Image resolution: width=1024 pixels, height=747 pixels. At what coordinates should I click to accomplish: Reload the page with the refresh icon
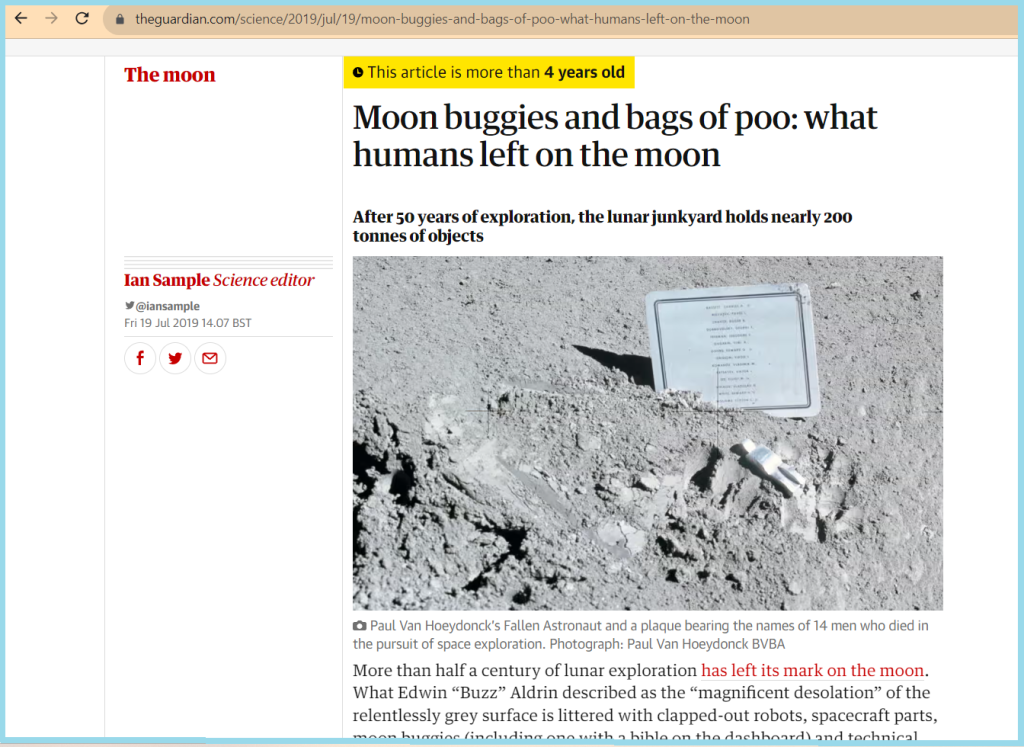pos(82,18)
